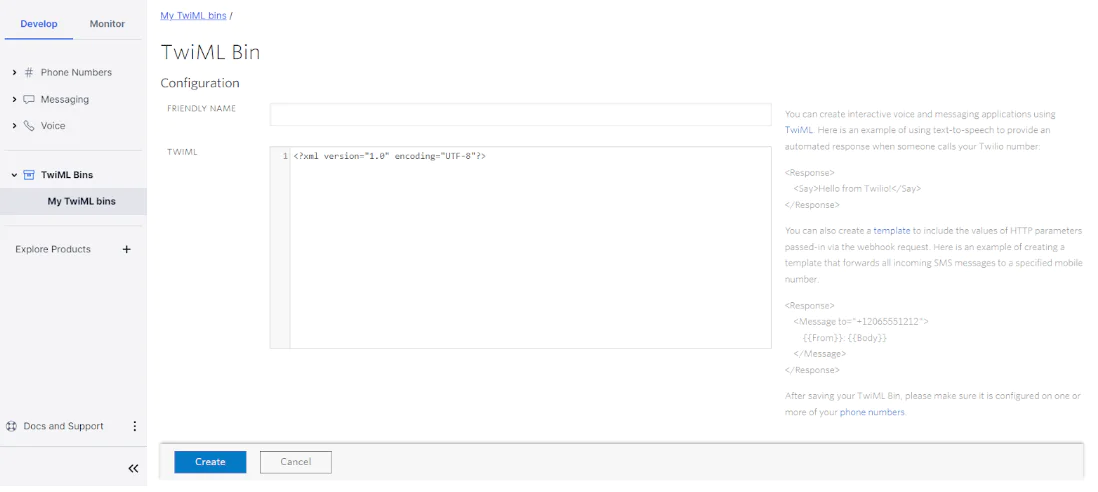The image size is (1098, 492).
Task: Click the Docs and Support lifebuoy icon
Action: coord(11,426)
